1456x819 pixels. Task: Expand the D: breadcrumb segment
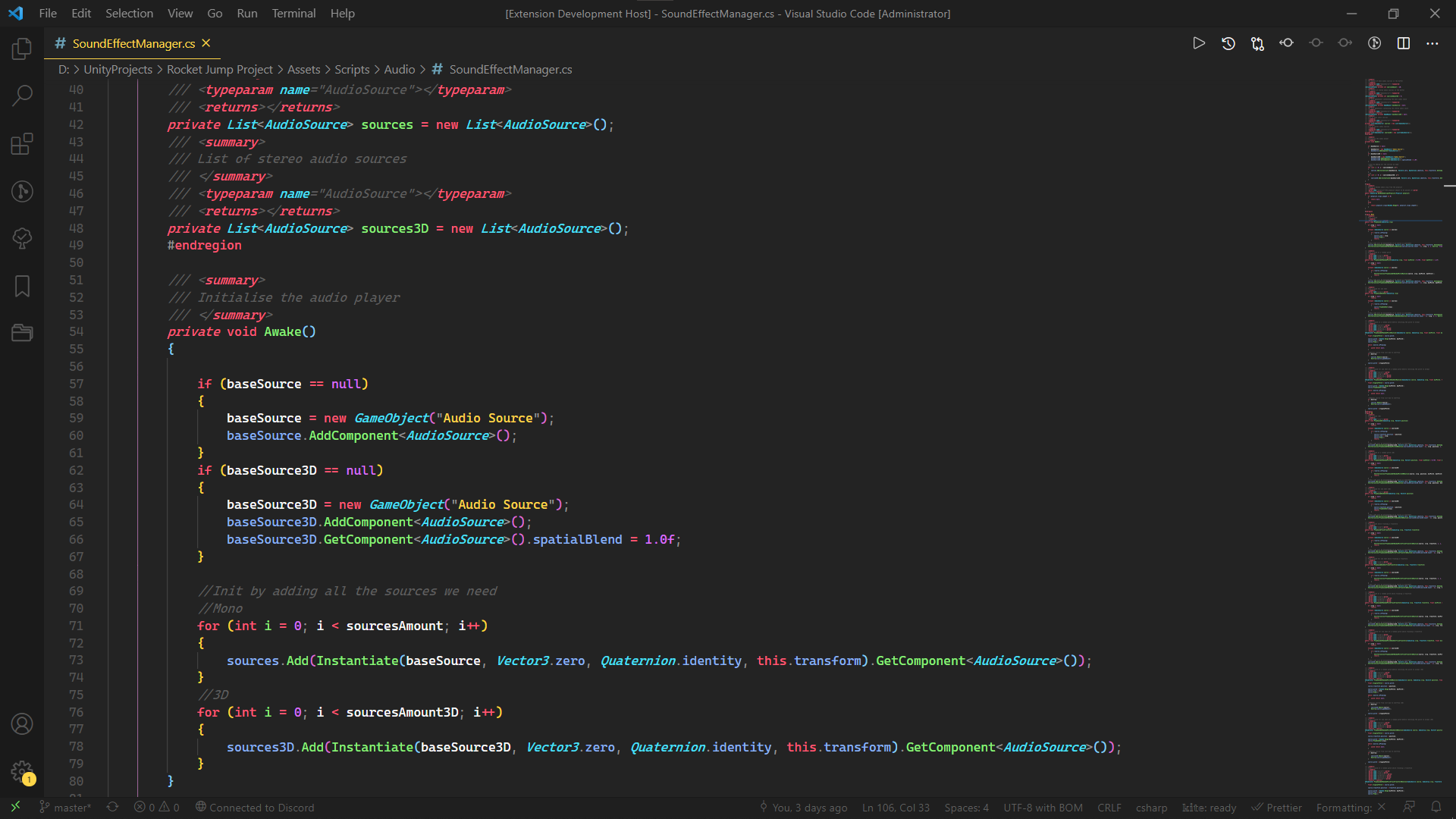(x=64, y=69)
